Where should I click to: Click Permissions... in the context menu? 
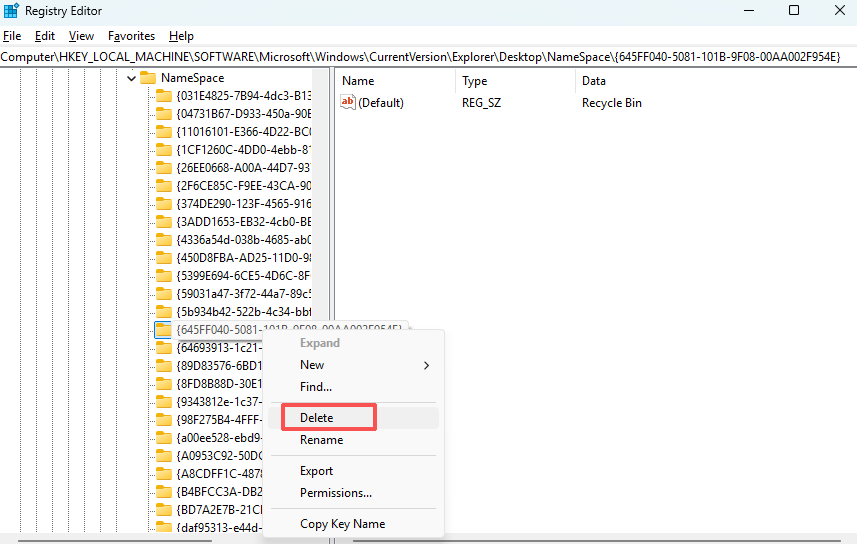(x=336, y=493)
